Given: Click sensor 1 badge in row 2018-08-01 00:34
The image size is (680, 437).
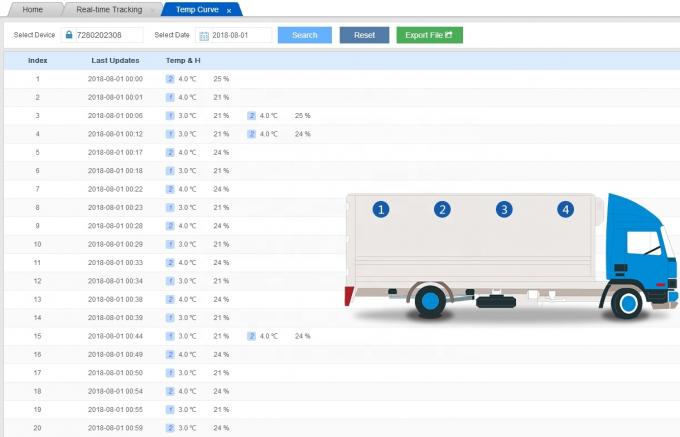Looking at the screenshot, I should point(170,281).
